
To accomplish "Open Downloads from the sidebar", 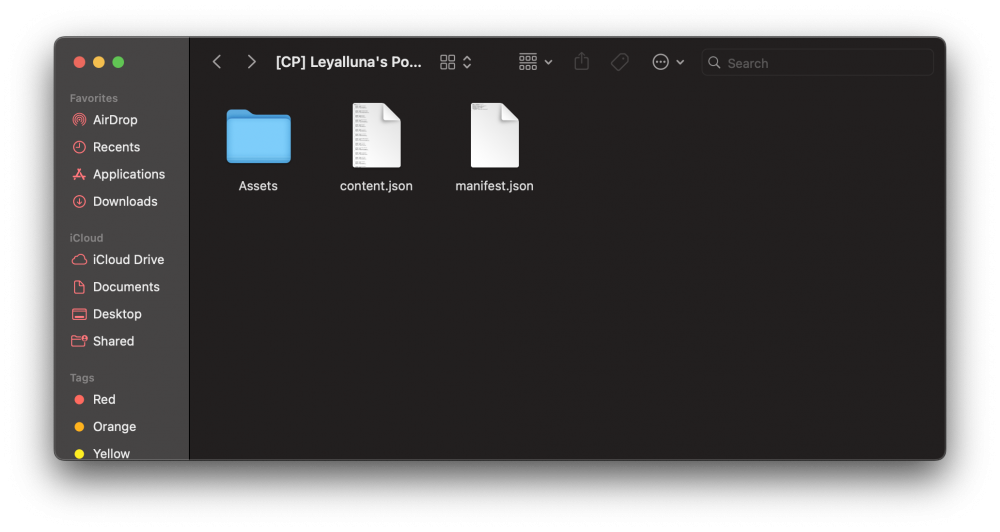I will click(124, 201).
